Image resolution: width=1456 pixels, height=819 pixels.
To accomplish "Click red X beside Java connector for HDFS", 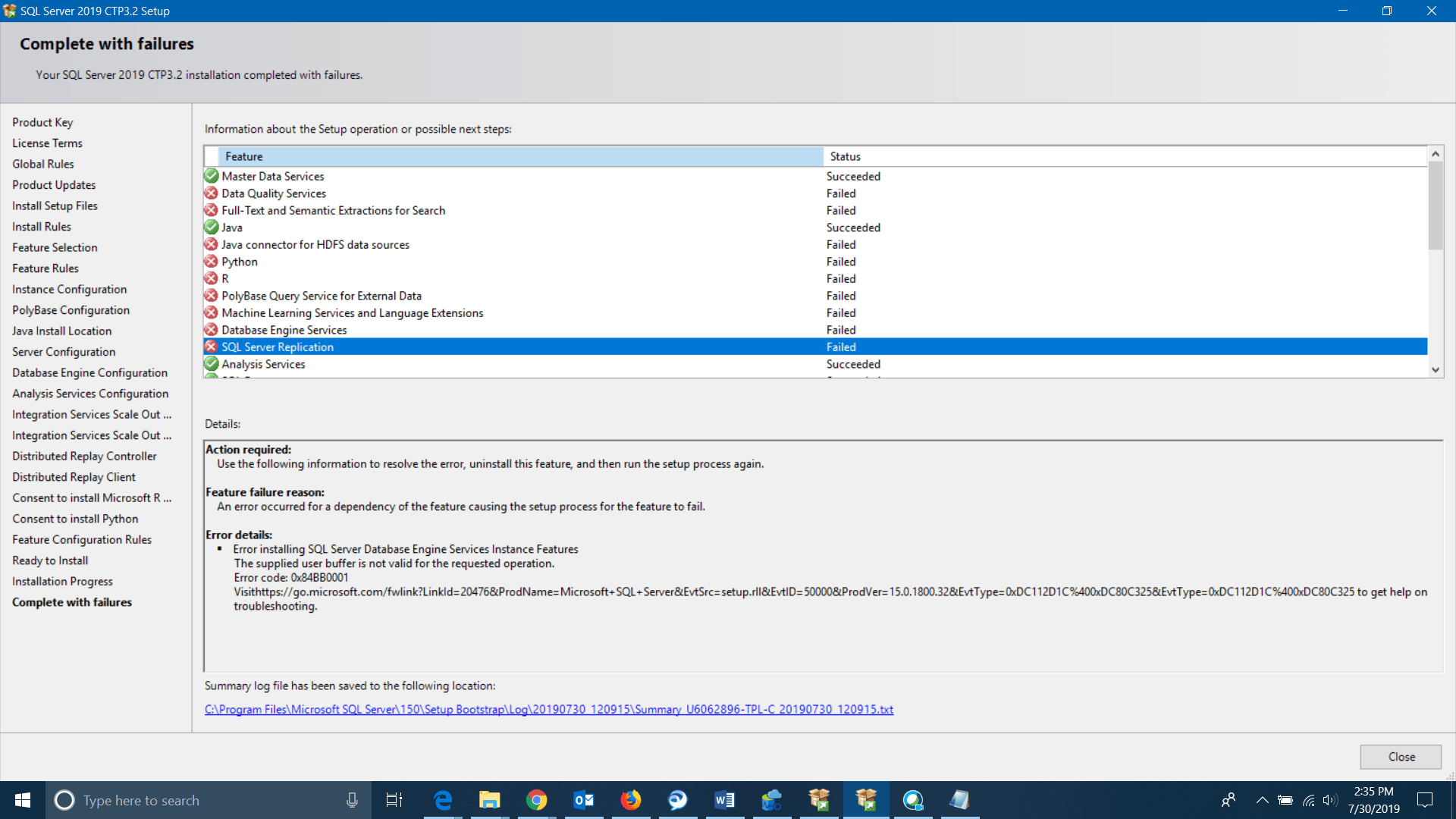I will coord(211,244).
